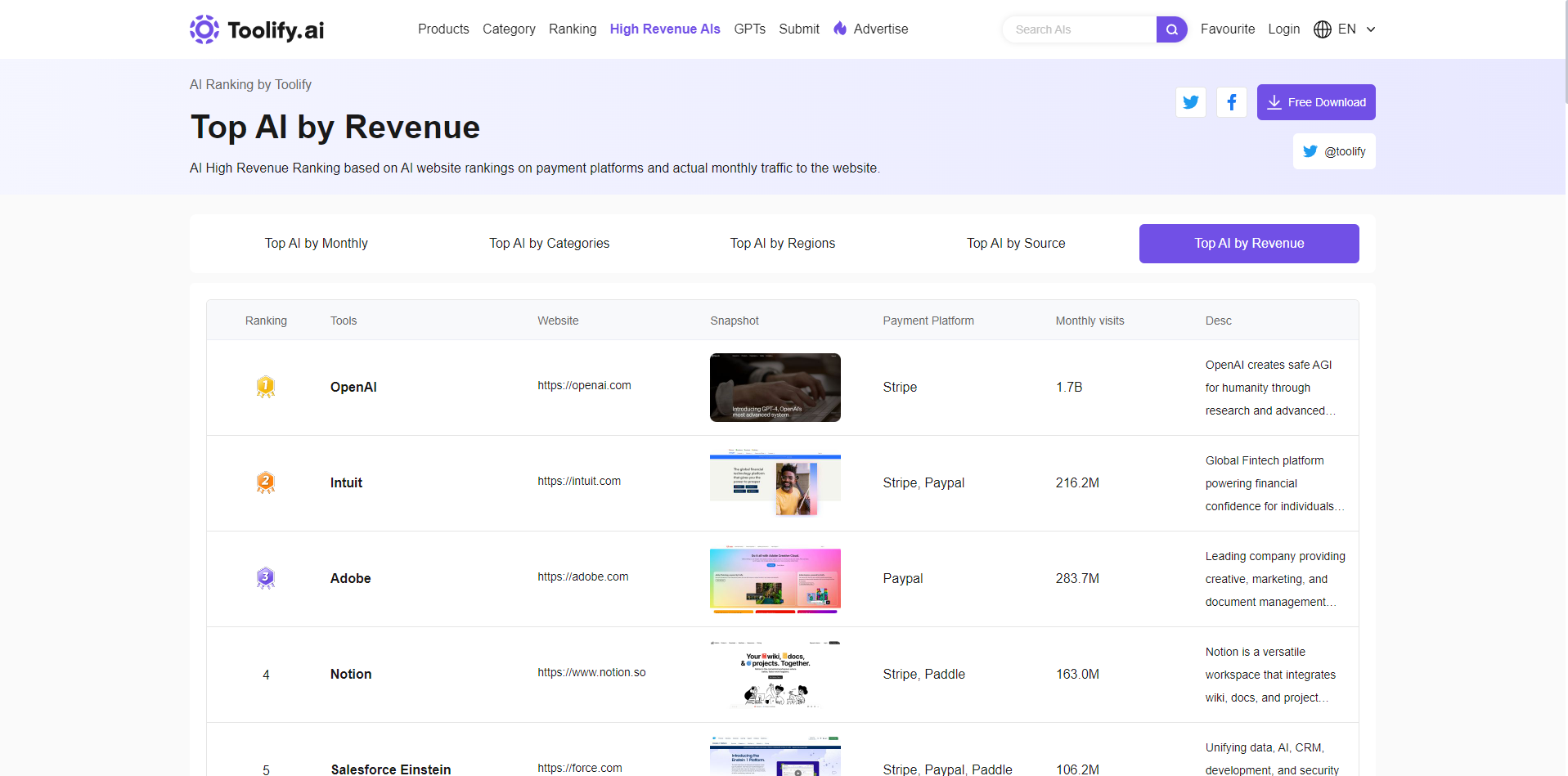Select the Top AI by Revenue tab
The height and width of the screenshot is (776, 1568).
(x=1249, y=244)
